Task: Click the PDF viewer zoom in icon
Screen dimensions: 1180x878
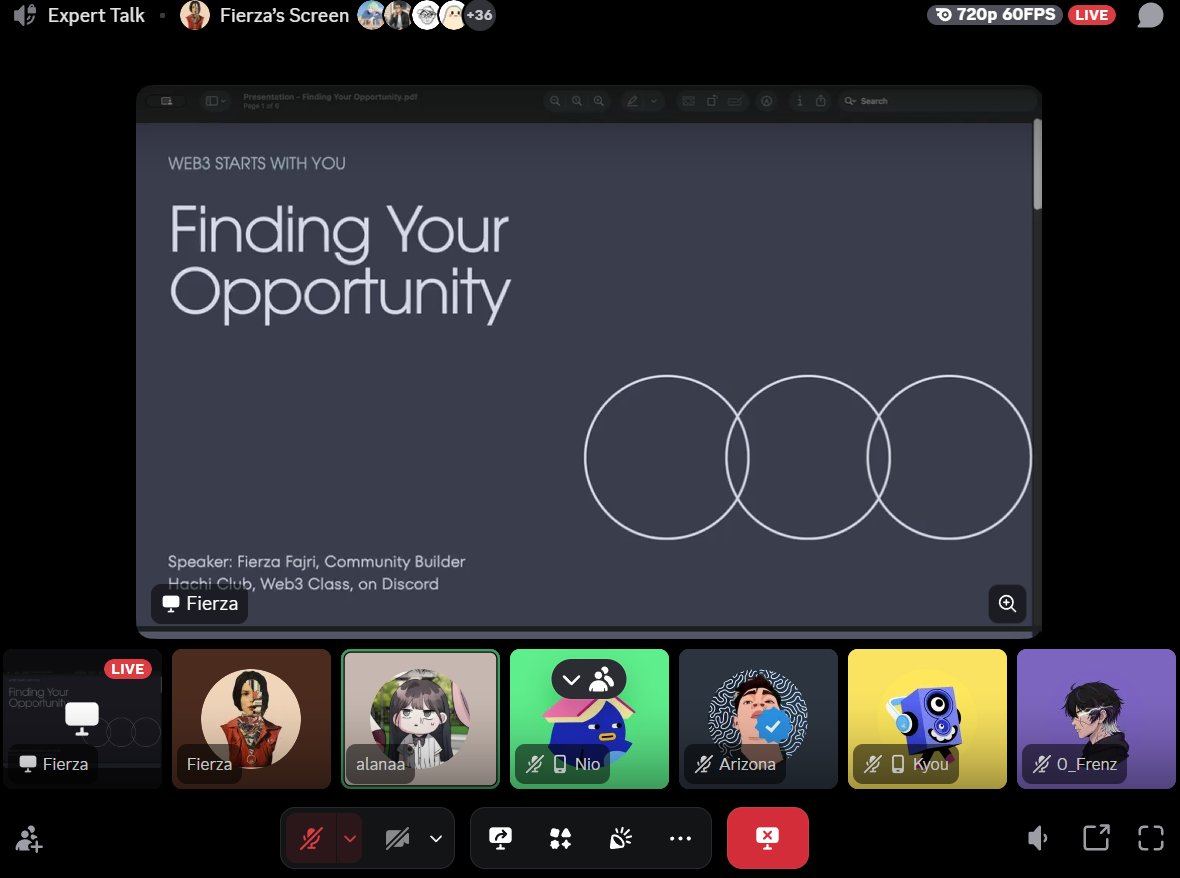Action: pyautogui.click(x=598, y=101)
